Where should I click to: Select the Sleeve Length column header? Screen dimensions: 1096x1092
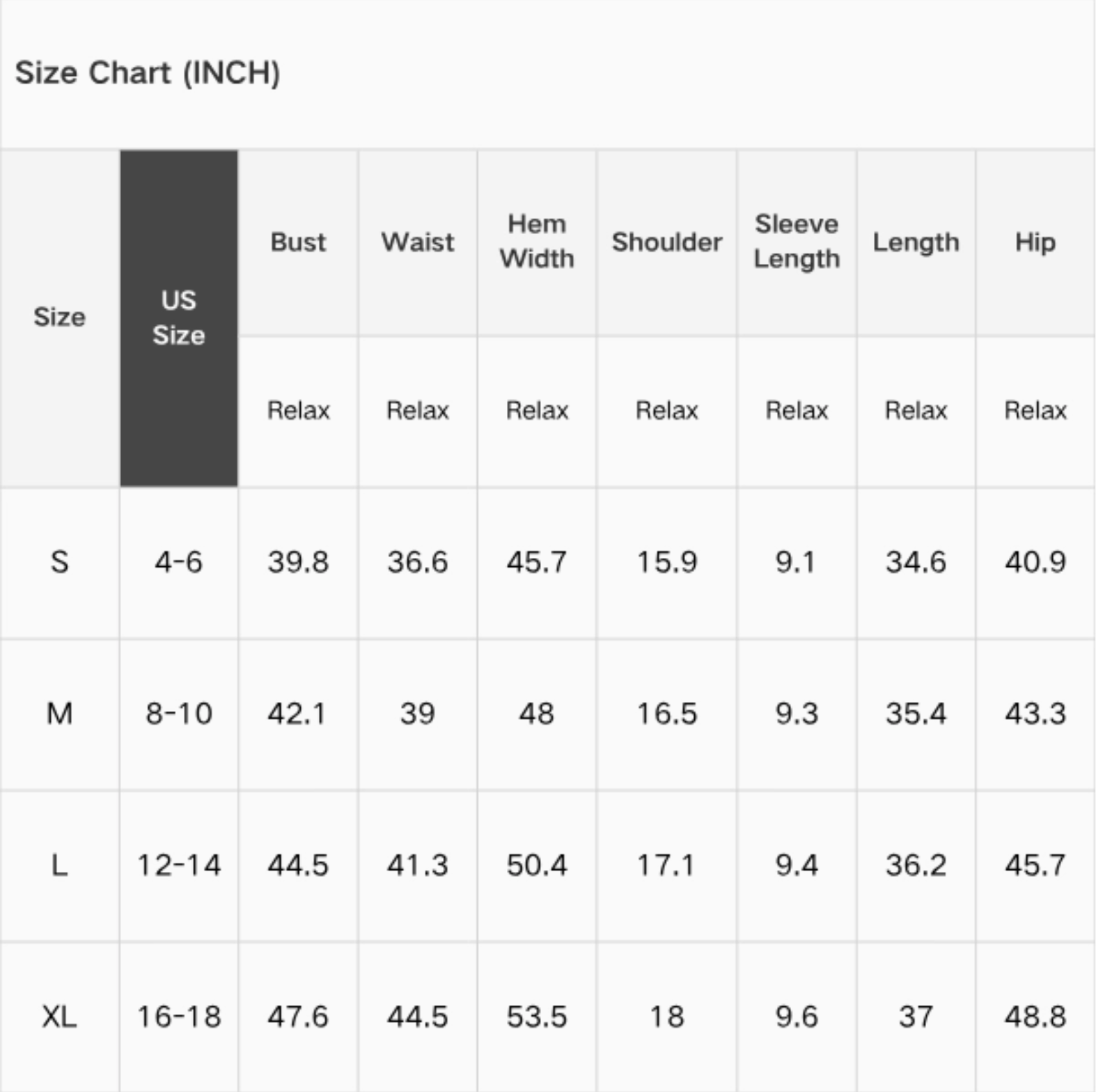coord(797,242)
